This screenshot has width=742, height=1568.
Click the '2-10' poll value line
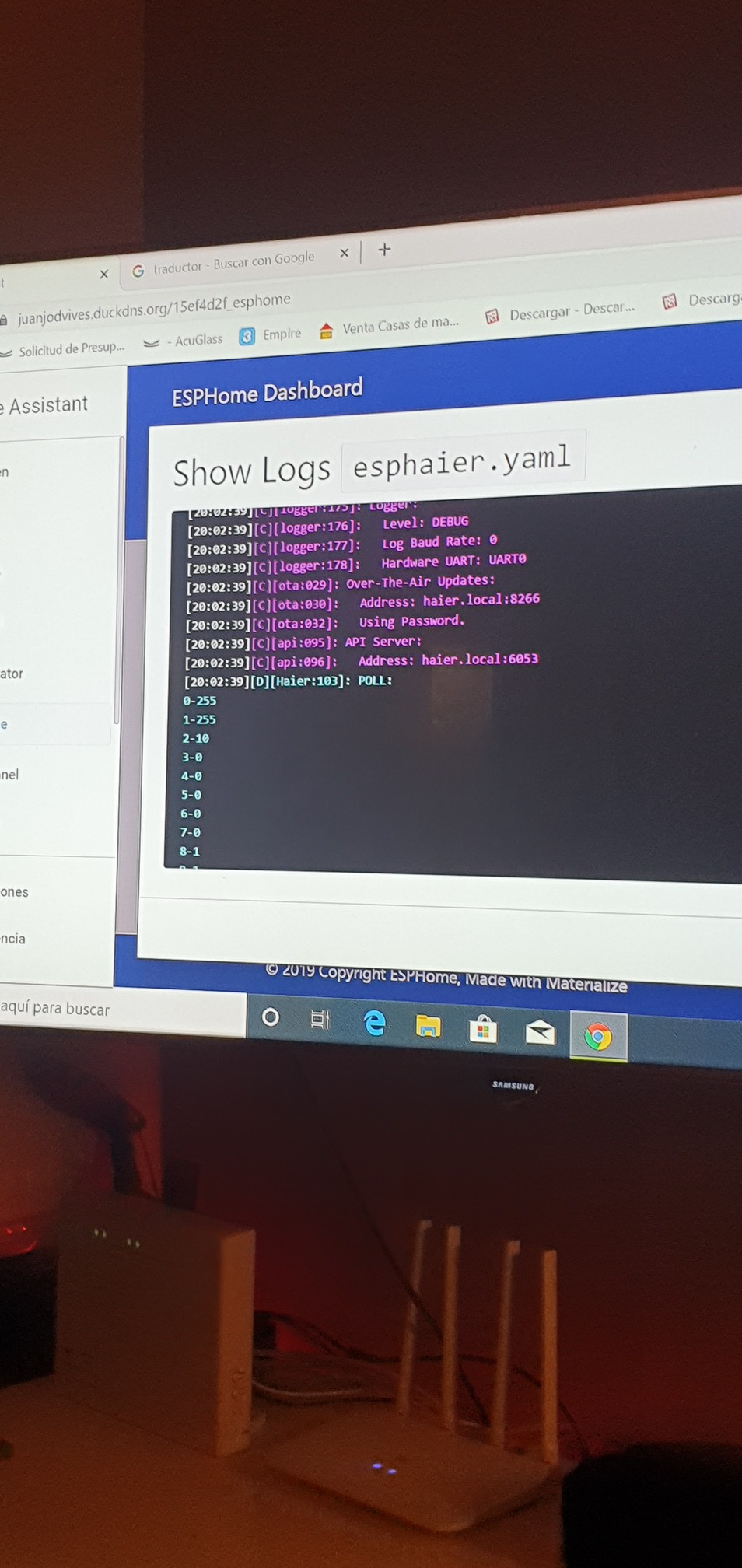coord(195,738)
